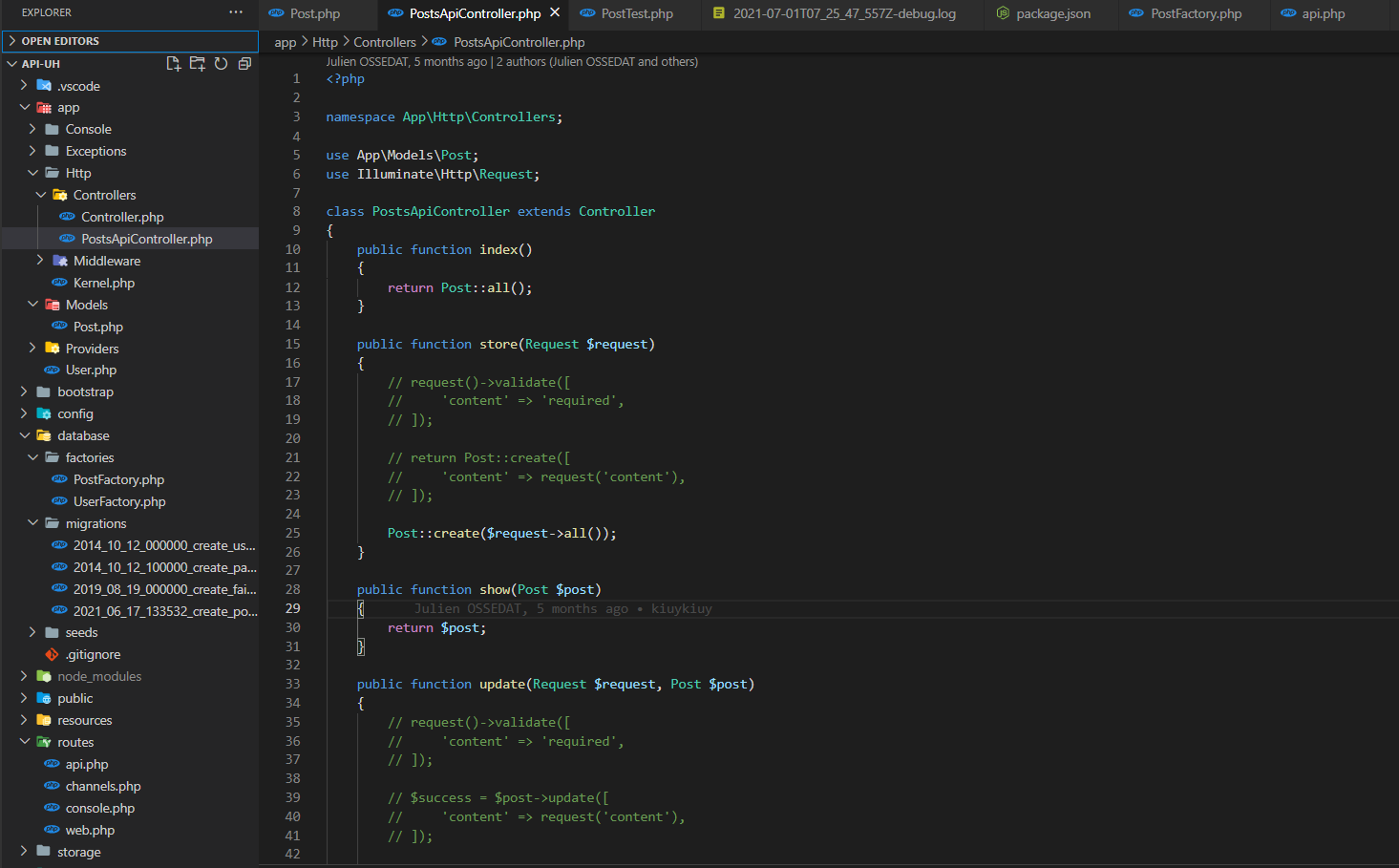
Task: Open PostFactory.php under factories
Action: click(130, 479)
